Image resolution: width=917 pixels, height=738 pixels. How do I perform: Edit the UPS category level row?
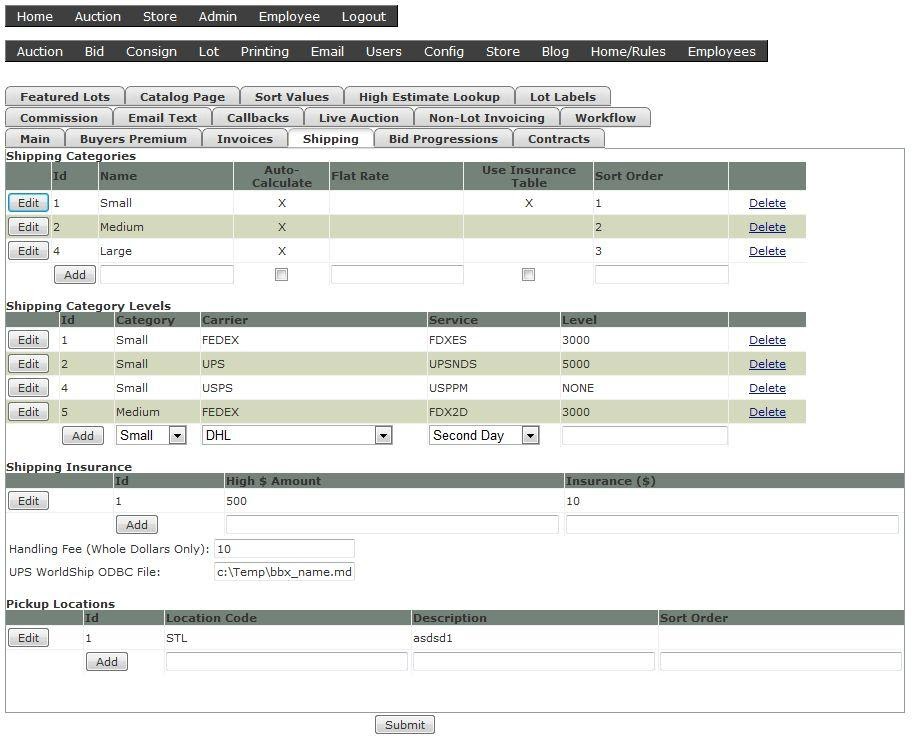[x=28, y=364]
